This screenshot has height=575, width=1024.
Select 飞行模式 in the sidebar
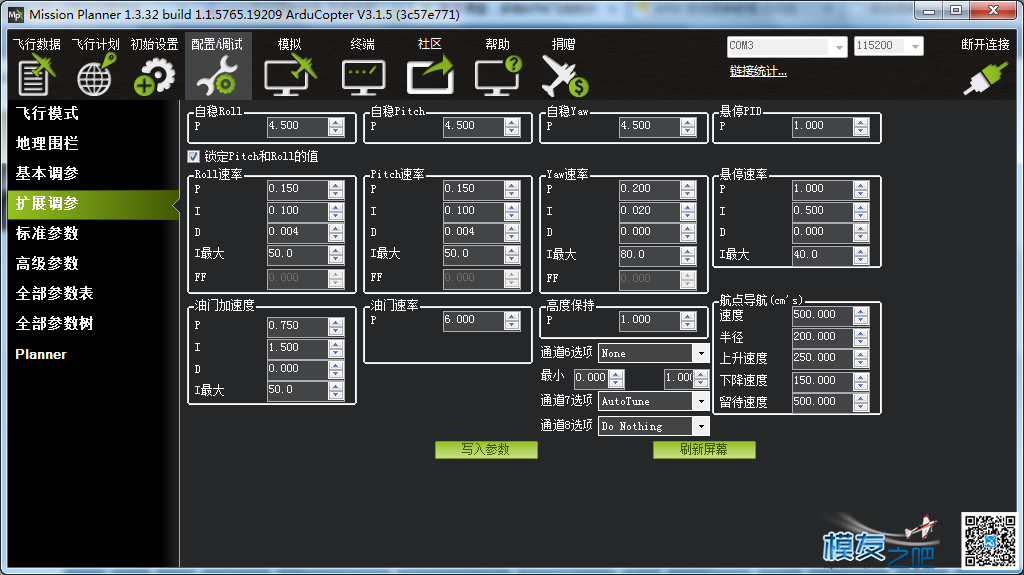coord(47,114)
